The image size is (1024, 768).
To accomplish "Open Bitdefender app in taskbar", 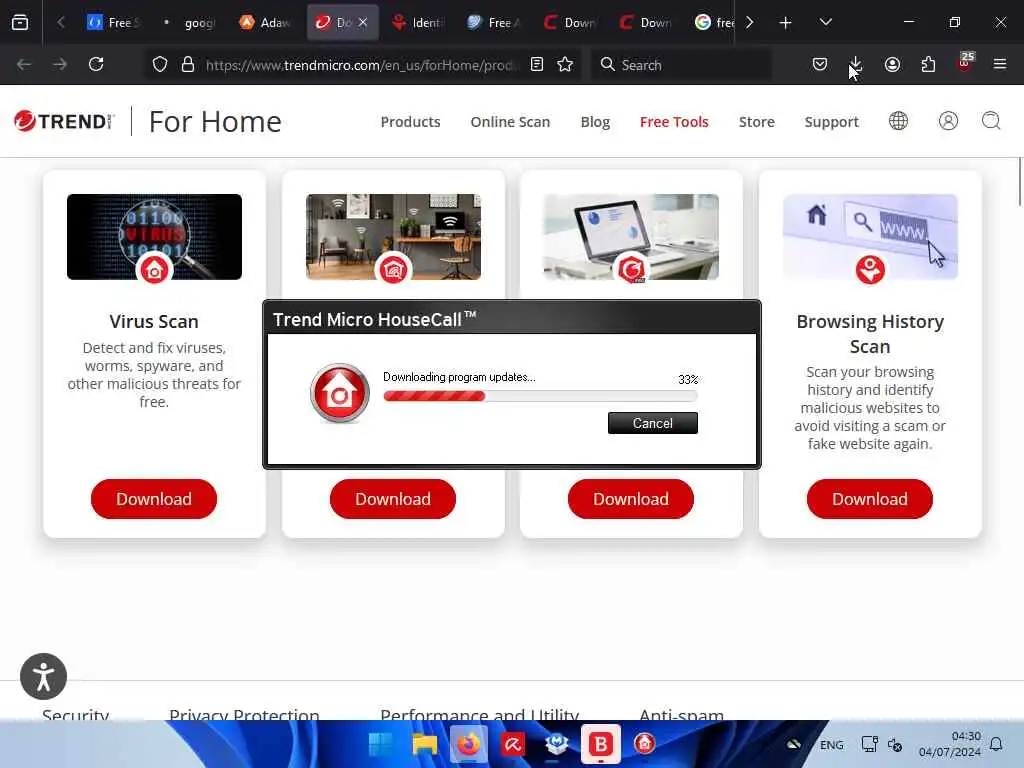I will [x=601, y=744].
